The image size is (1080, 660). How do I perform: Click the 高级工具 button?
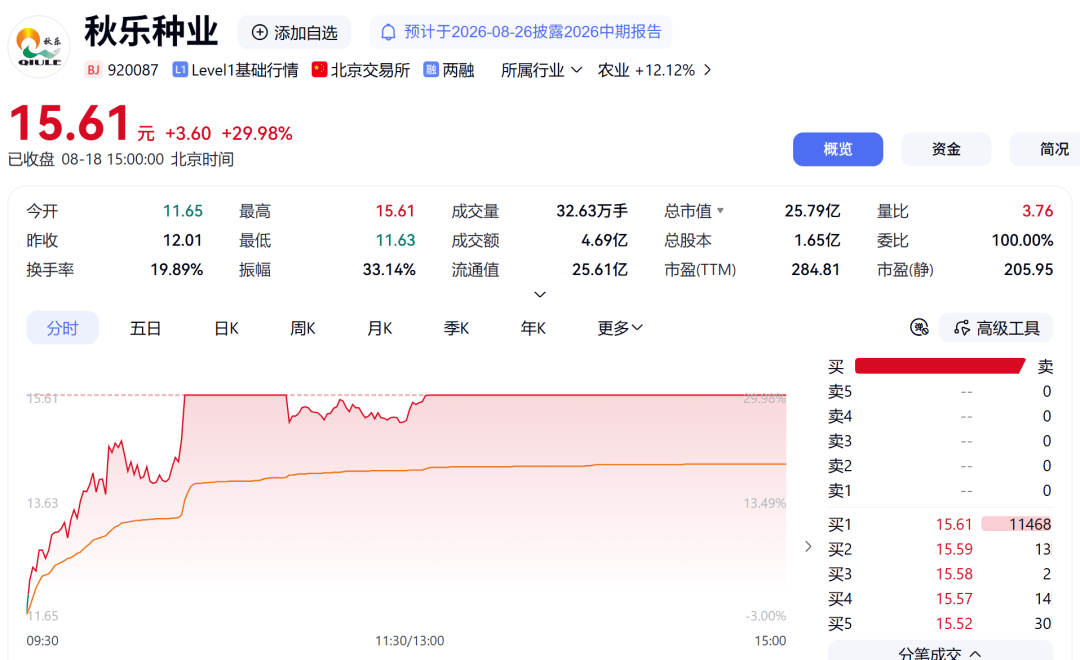point(996,328)
